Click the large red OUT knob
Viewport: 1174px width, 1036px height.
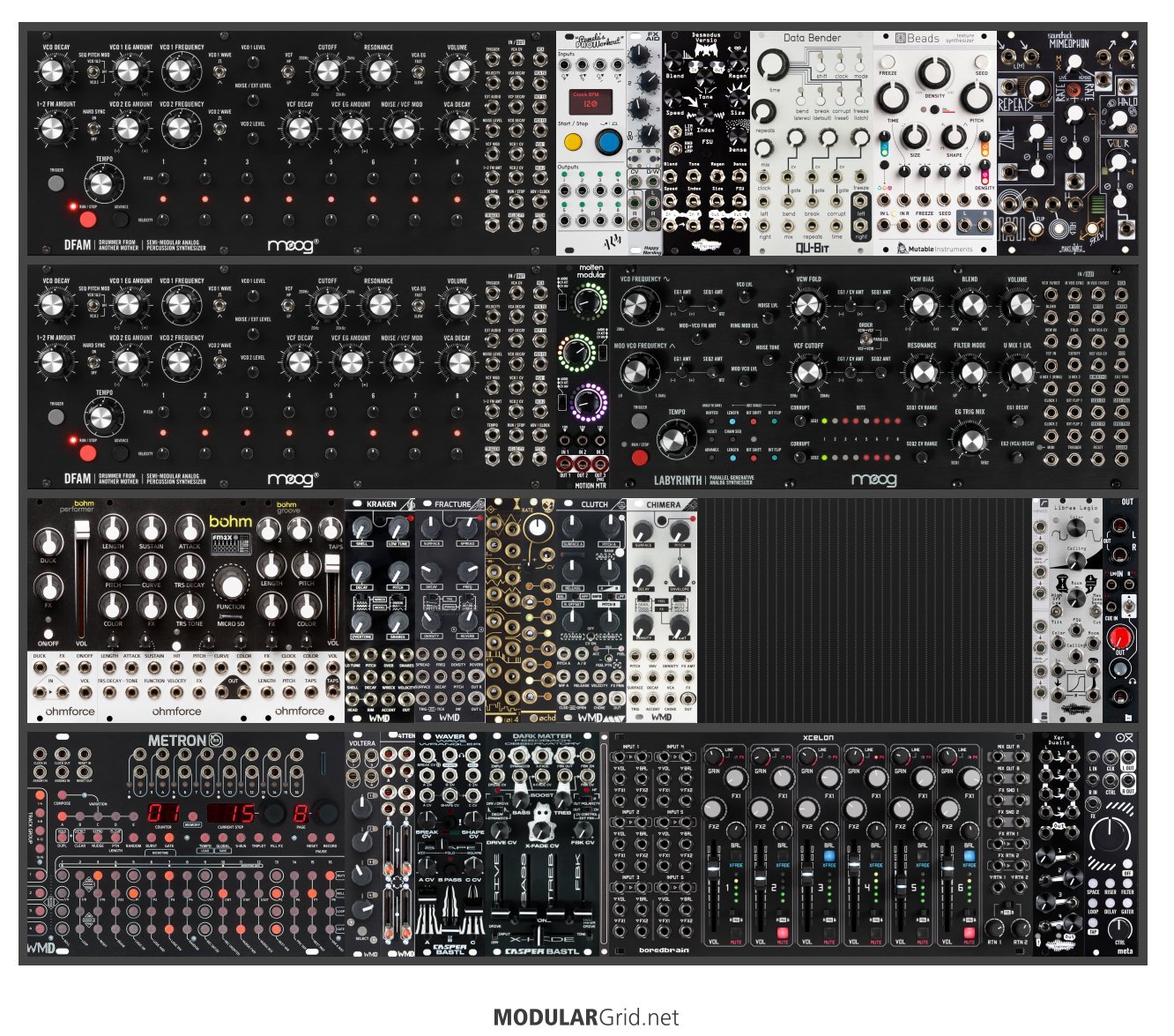click(1121, 637)
